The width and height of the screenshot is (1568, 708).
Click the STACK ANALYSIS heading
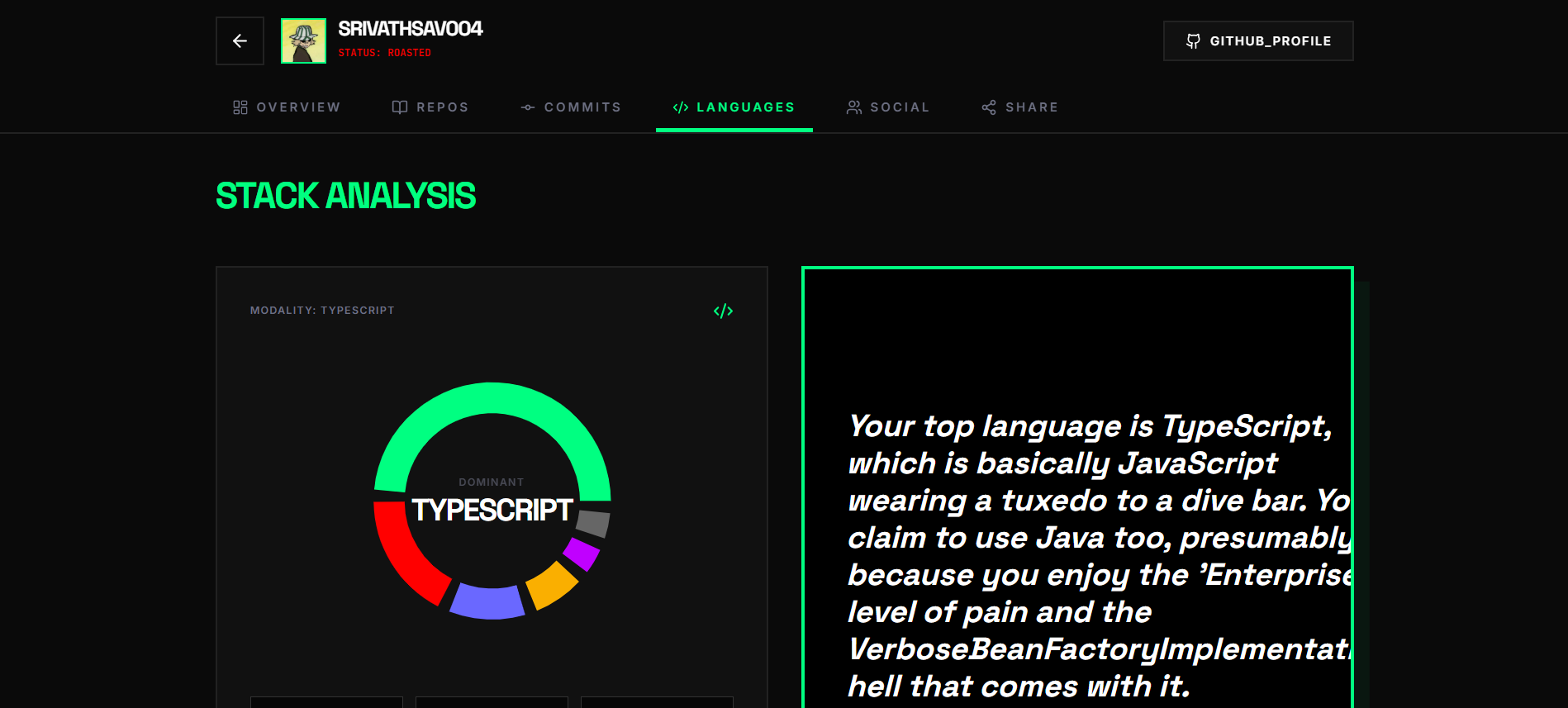345,196
